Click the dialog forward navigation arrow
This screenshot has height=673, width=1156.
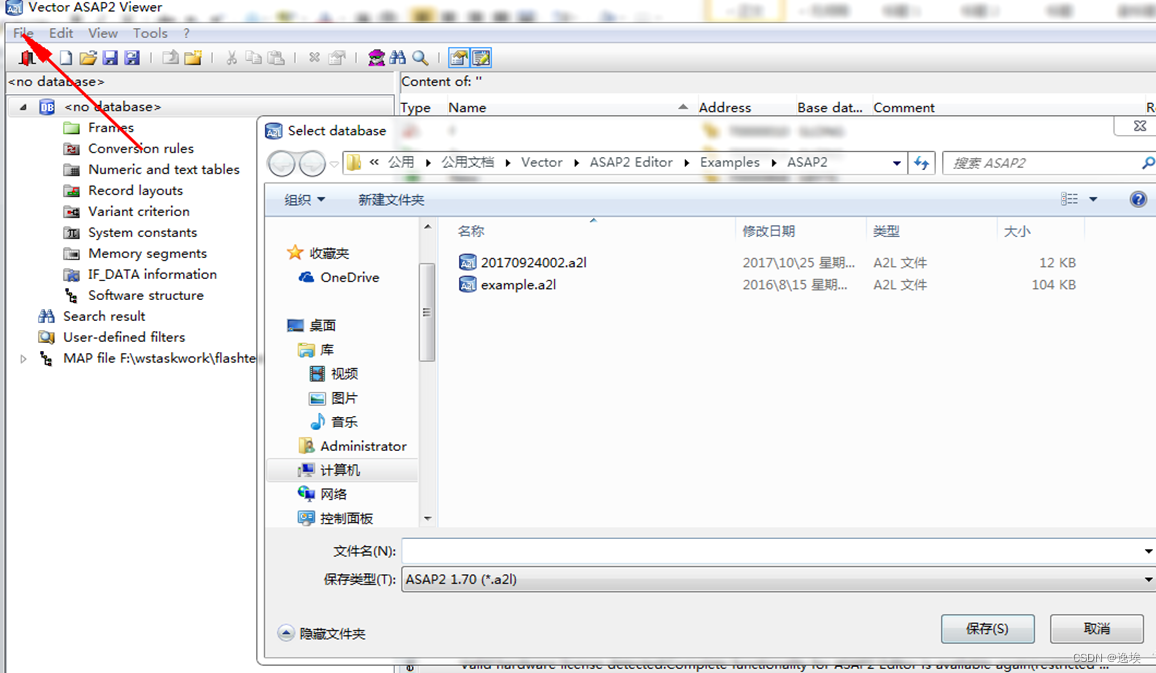pos(312,163)
